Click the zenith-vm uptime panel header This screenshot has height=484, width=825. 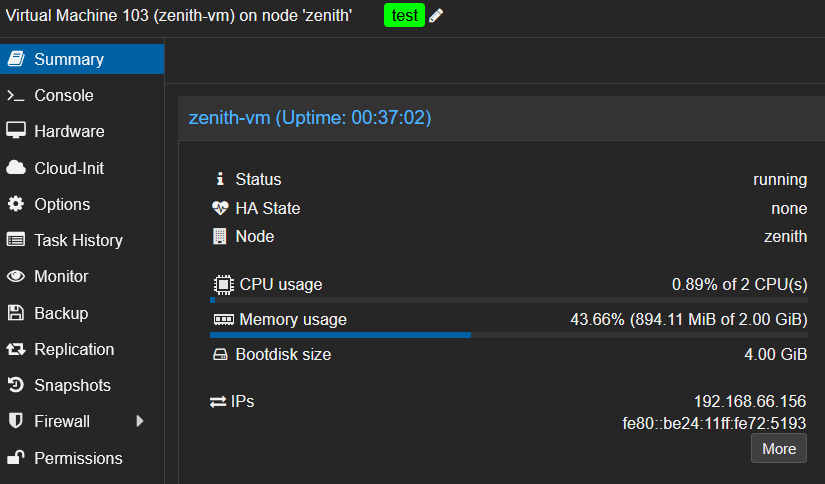[310, 118]
